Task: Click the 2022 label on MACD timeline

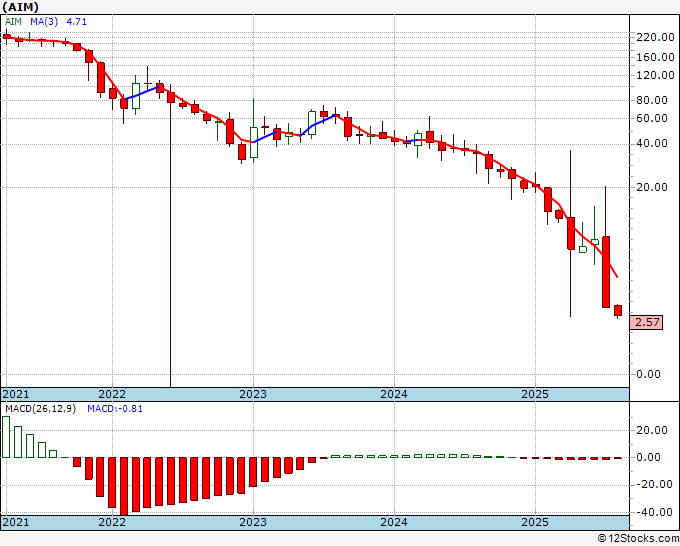Action: pos(112,522)
